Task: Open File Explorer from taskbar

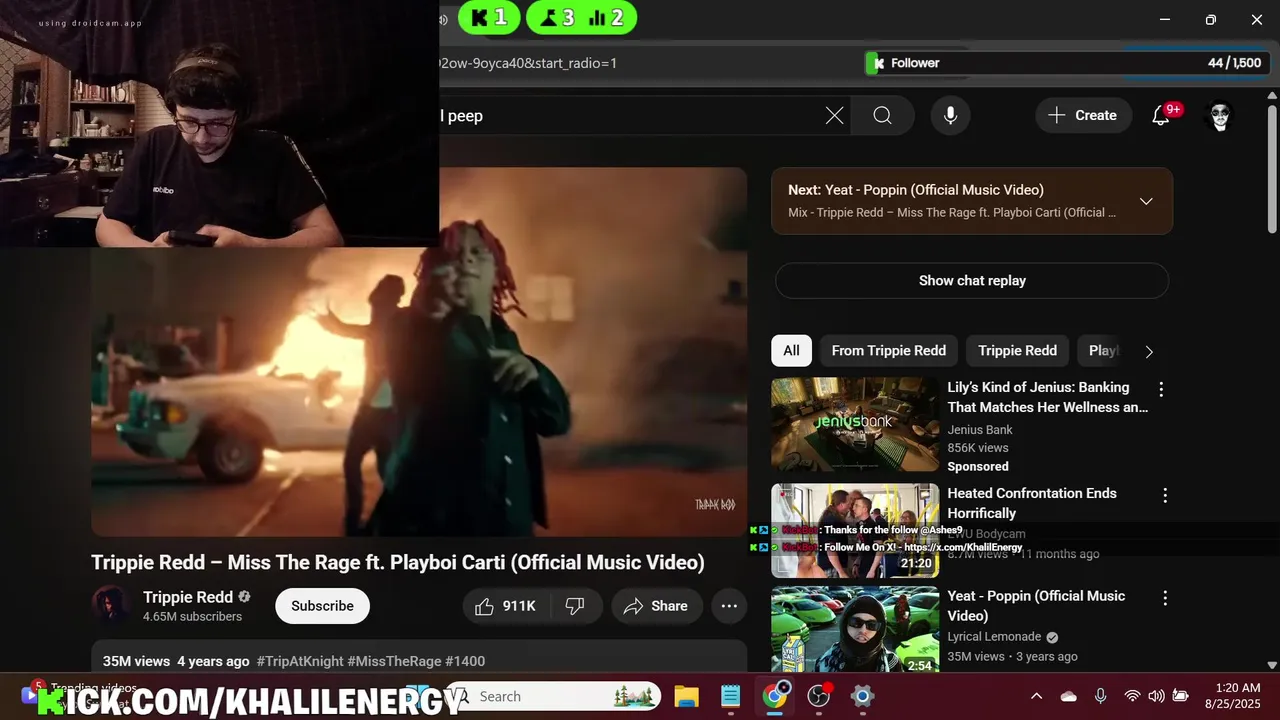Action: 685,696
